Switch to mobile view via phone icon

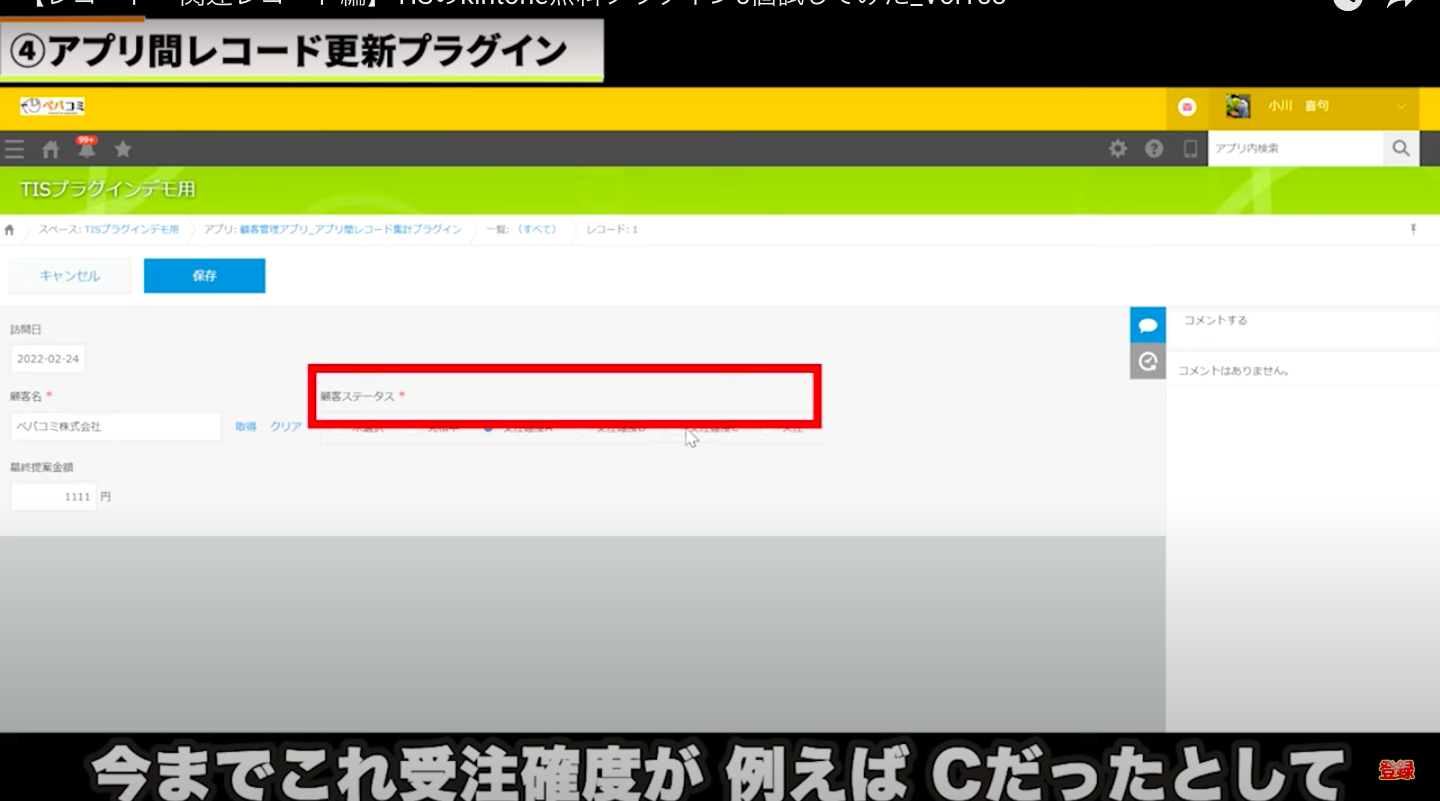click(x=1190, y=149)
